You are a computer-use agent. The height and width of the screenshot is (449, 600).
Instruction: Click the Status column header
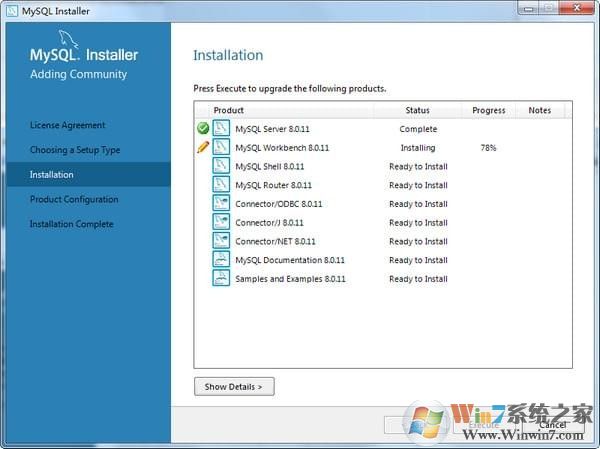click(x=417, y=110)
